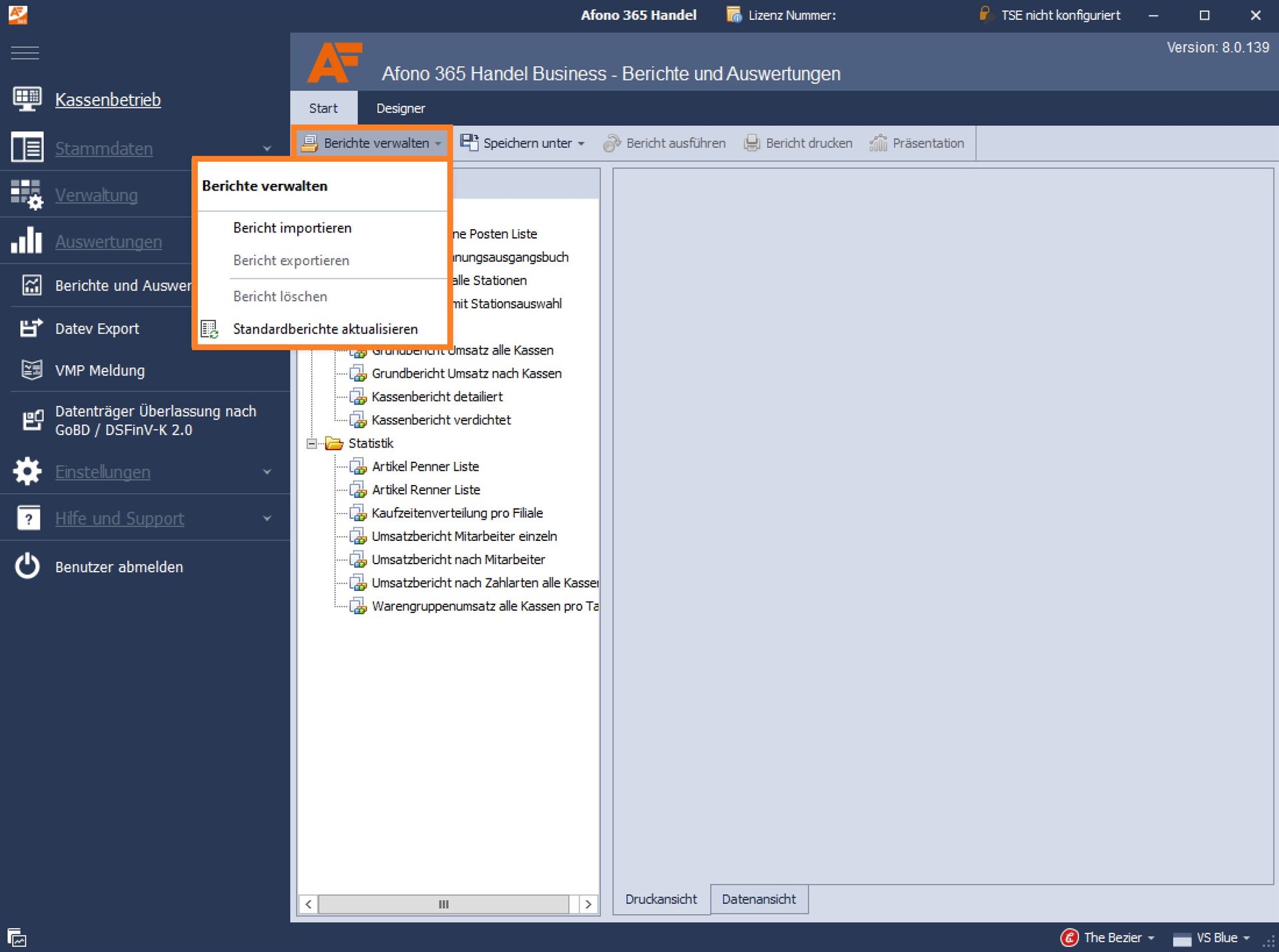Click scrollbar left arrow in report tree

click(308, 904)
